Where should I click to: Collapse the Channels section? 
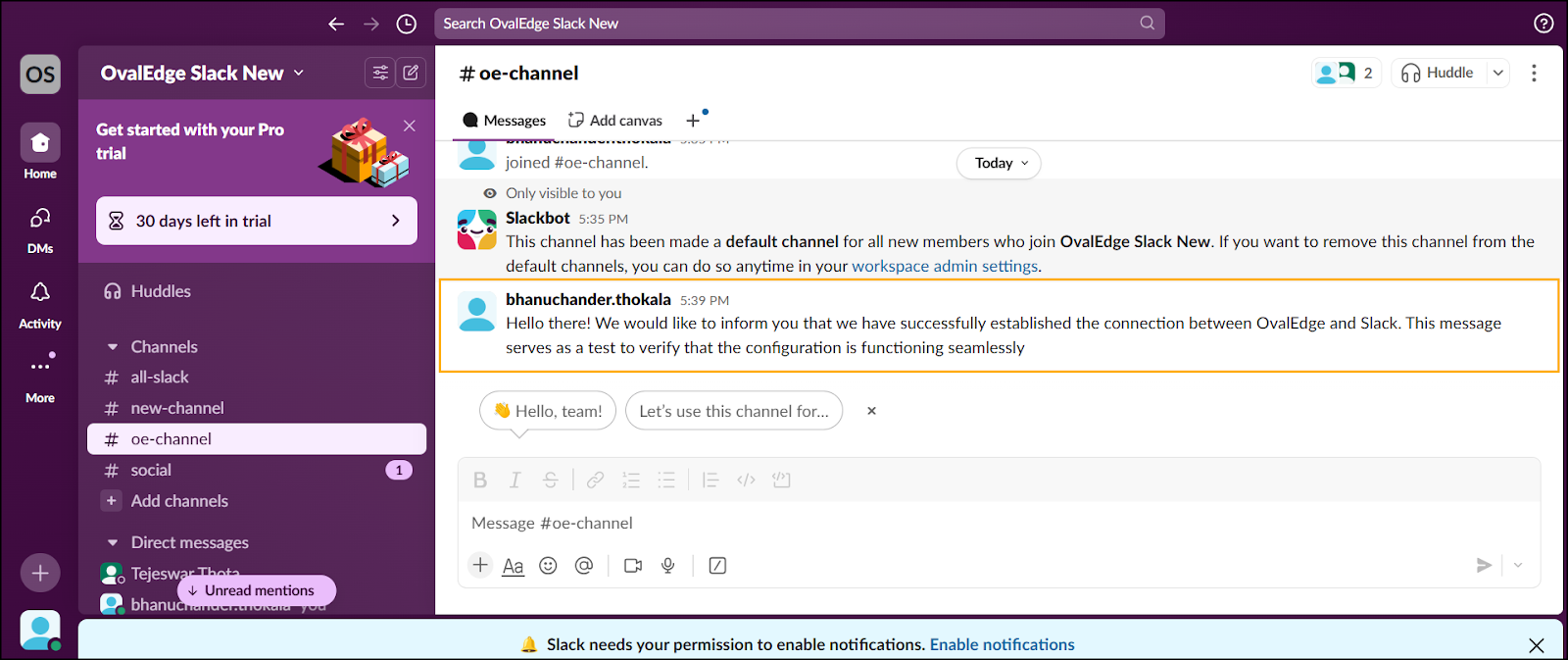point(113,347)
